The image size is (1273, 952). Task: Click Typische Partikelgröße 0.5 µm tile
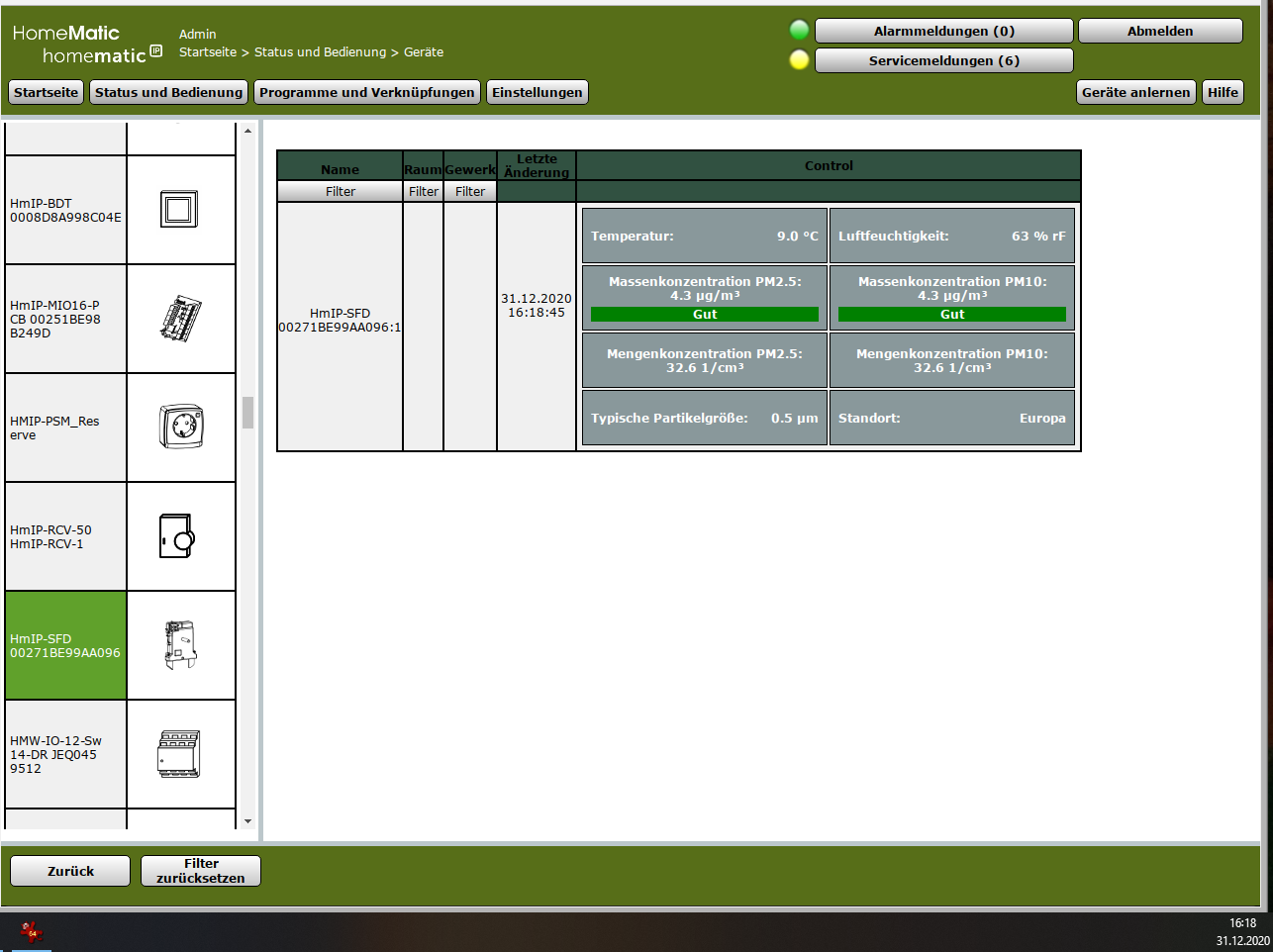pos(705,418)
